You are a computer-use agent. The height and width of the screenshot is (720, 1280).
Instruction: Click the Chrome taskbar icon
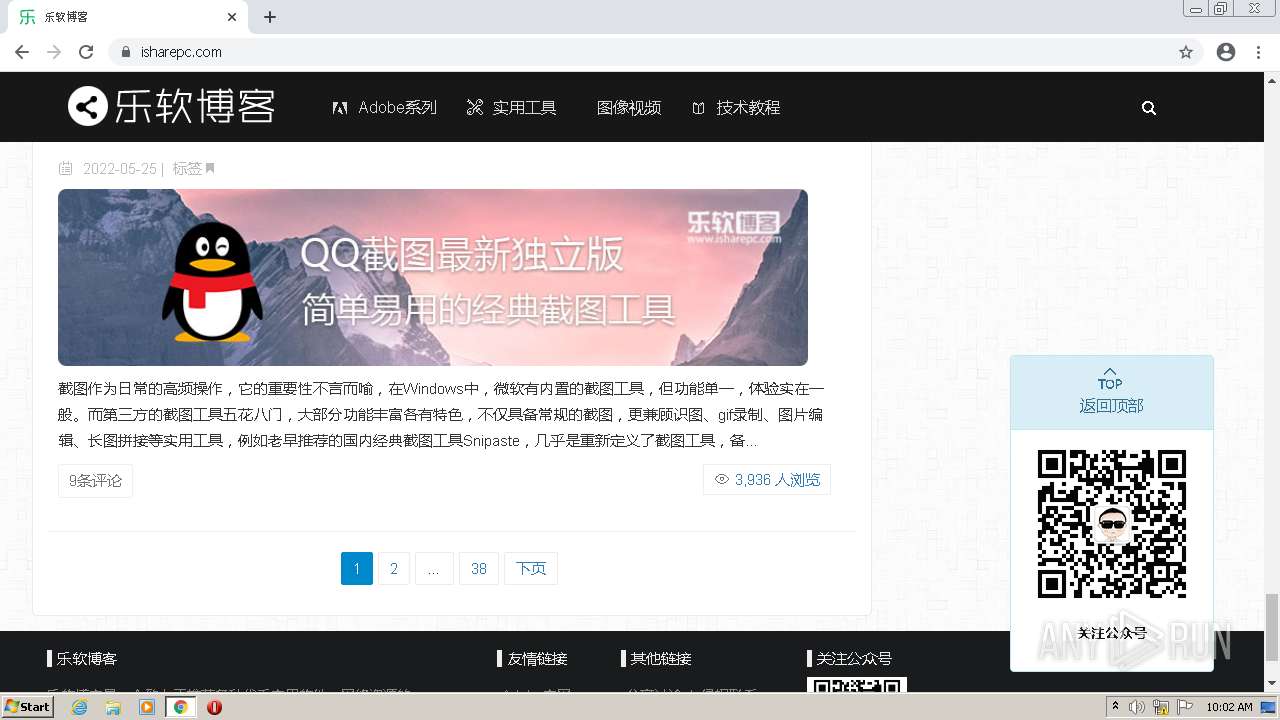tap(181, 707)
